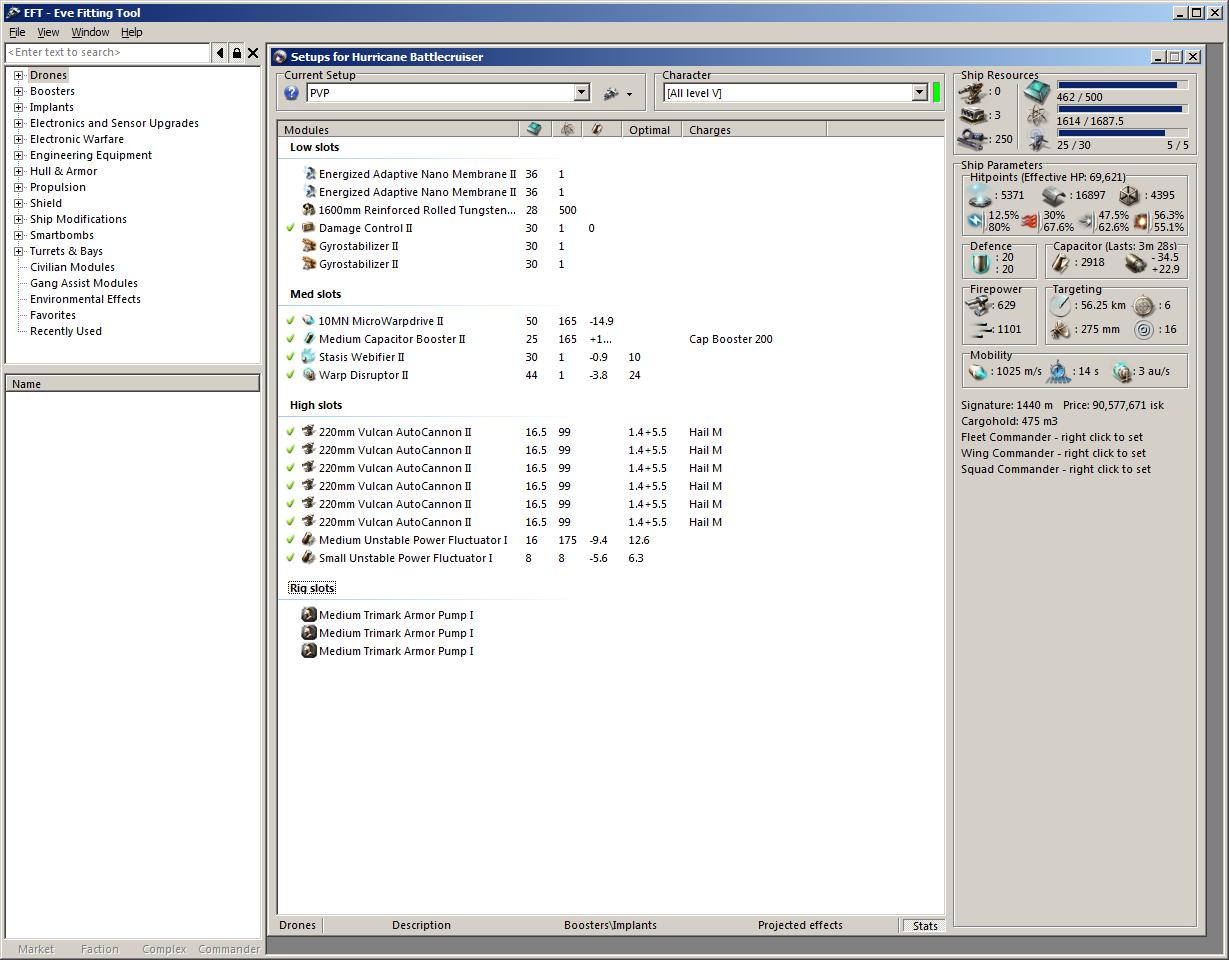Toggle Medium Capacitor Booster II active checkmark
The width and height of the screenshot is (1229, 960).
tap(290, 339)
